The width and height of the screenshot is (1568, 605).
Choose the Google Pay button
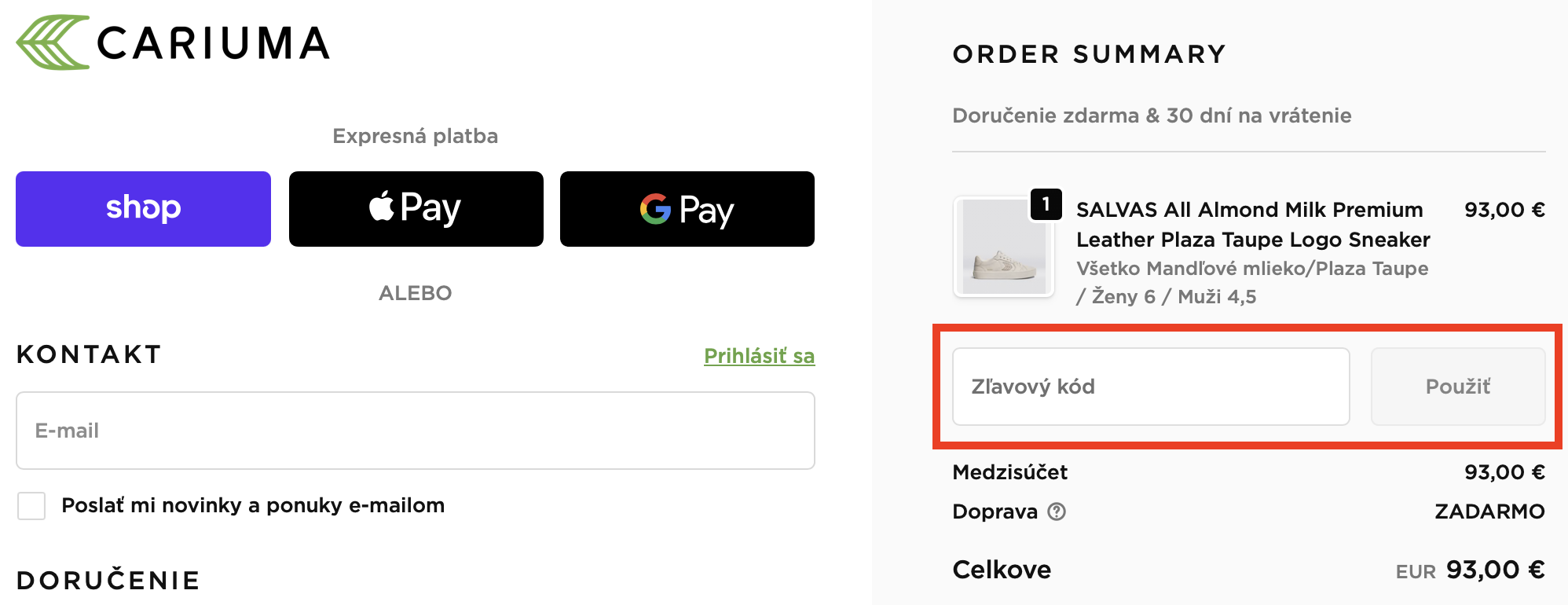(x=687, y=209)
